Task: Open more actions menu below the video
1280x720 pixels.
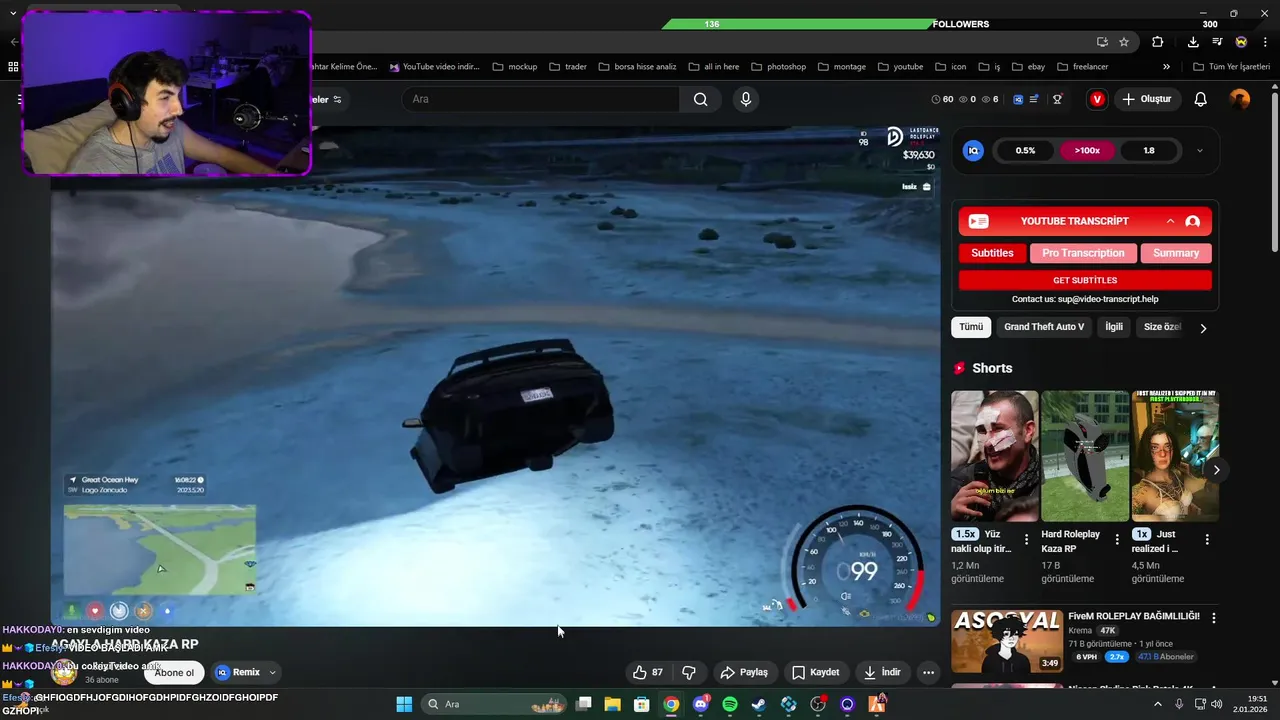Action: click(x=928, y=672)
